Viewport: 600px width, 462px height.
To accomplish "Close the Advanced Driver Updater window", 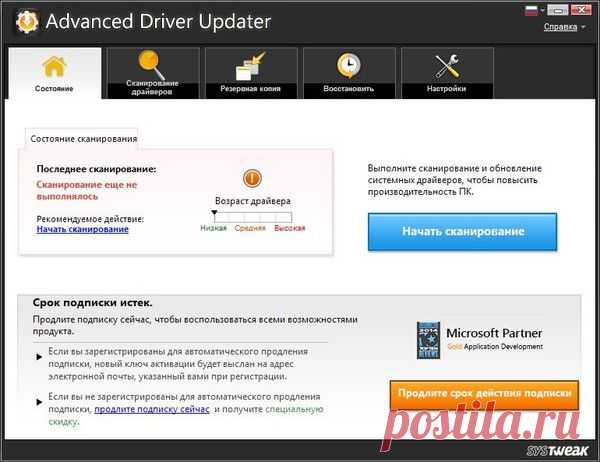I will [x=581, y=10].
